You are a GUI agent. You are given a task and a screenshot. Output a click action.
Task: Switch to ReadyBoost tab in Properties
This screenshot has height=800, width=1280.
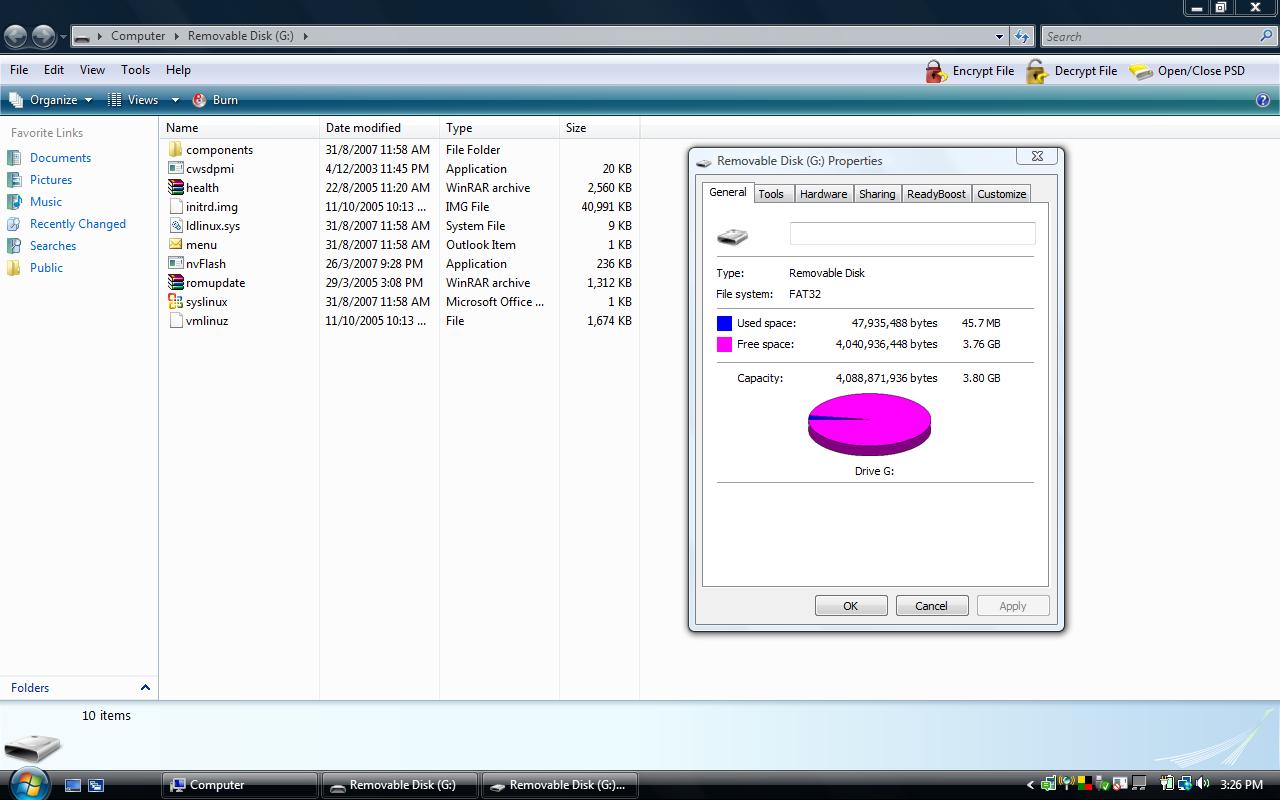point(937,194)
